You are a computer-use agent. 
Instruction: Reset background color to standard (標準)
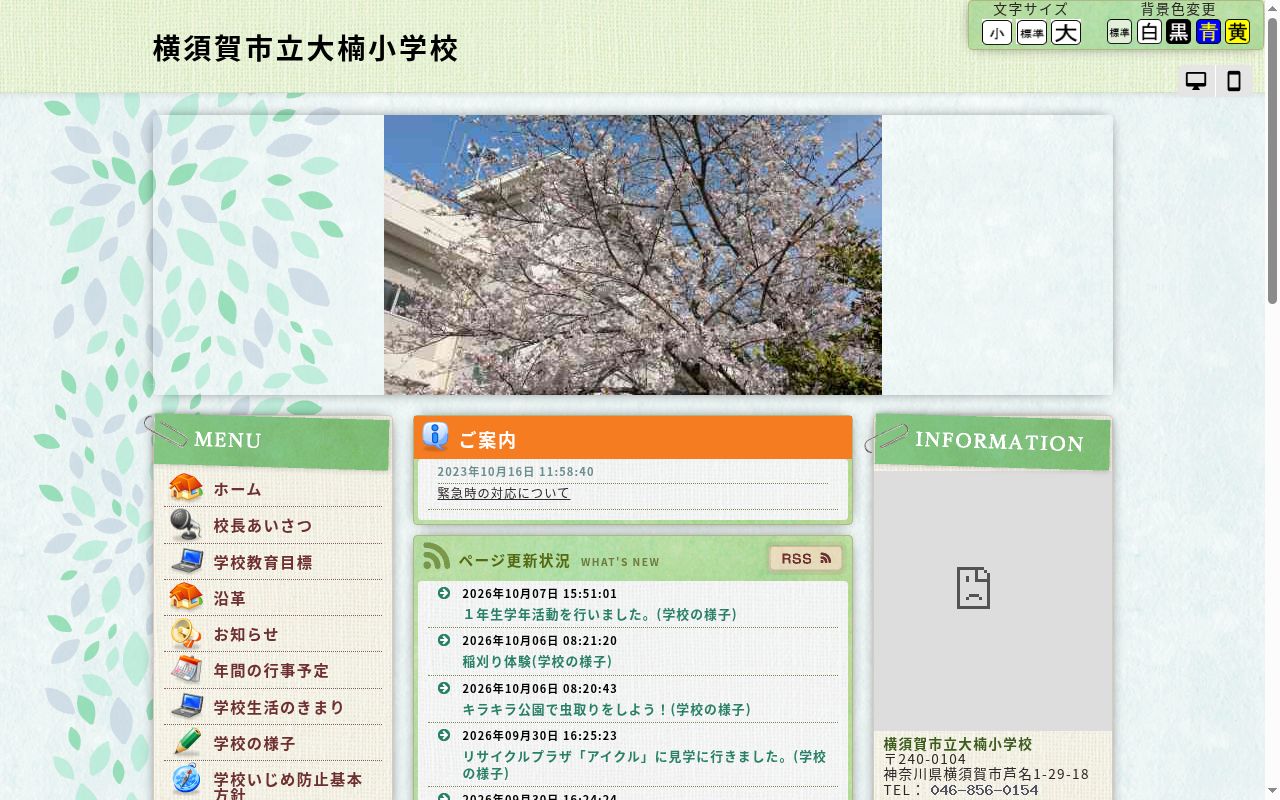tap(1119, 32)
